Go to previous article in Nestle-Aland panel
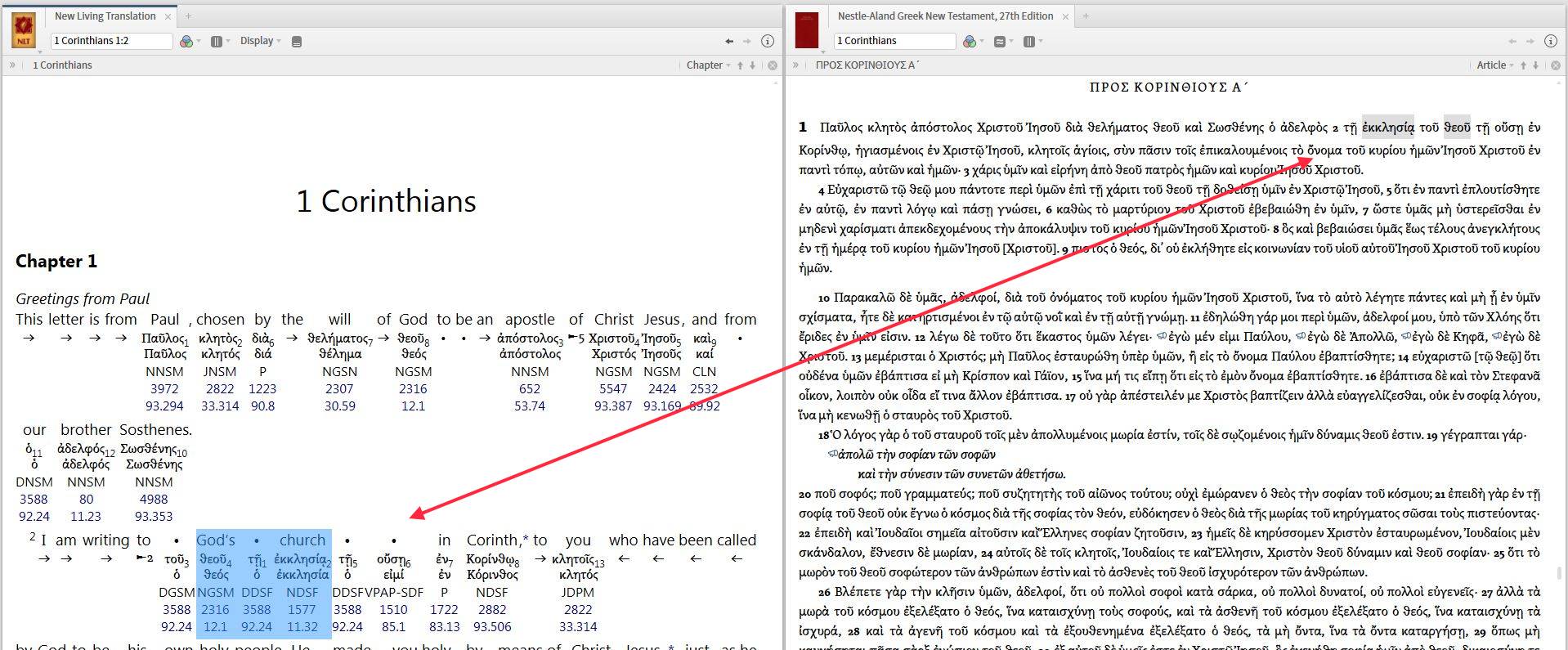1568x650 pixels. [1524, 65]
